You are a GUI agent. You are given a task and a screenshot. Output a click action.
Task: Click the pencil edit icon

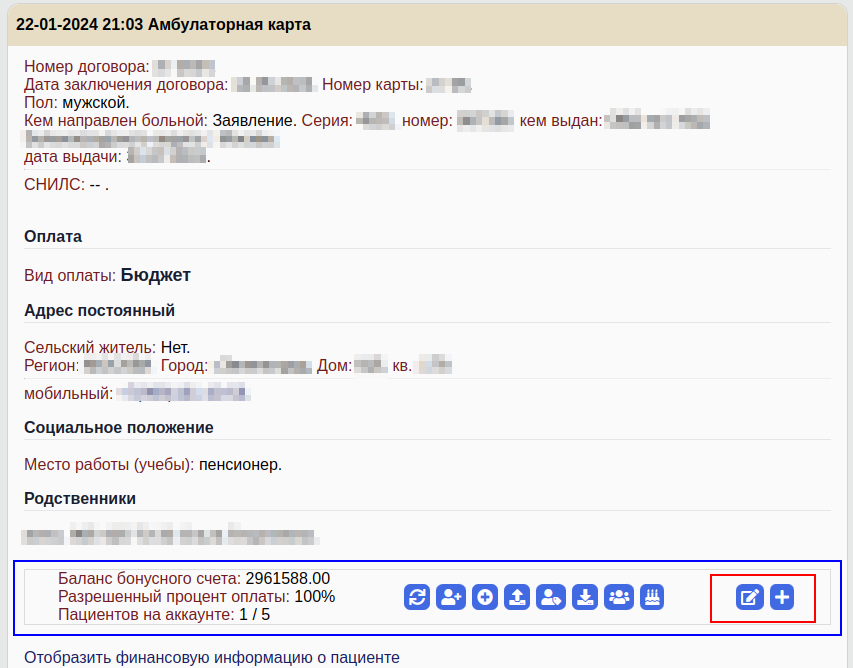click(x=749, y=598)
